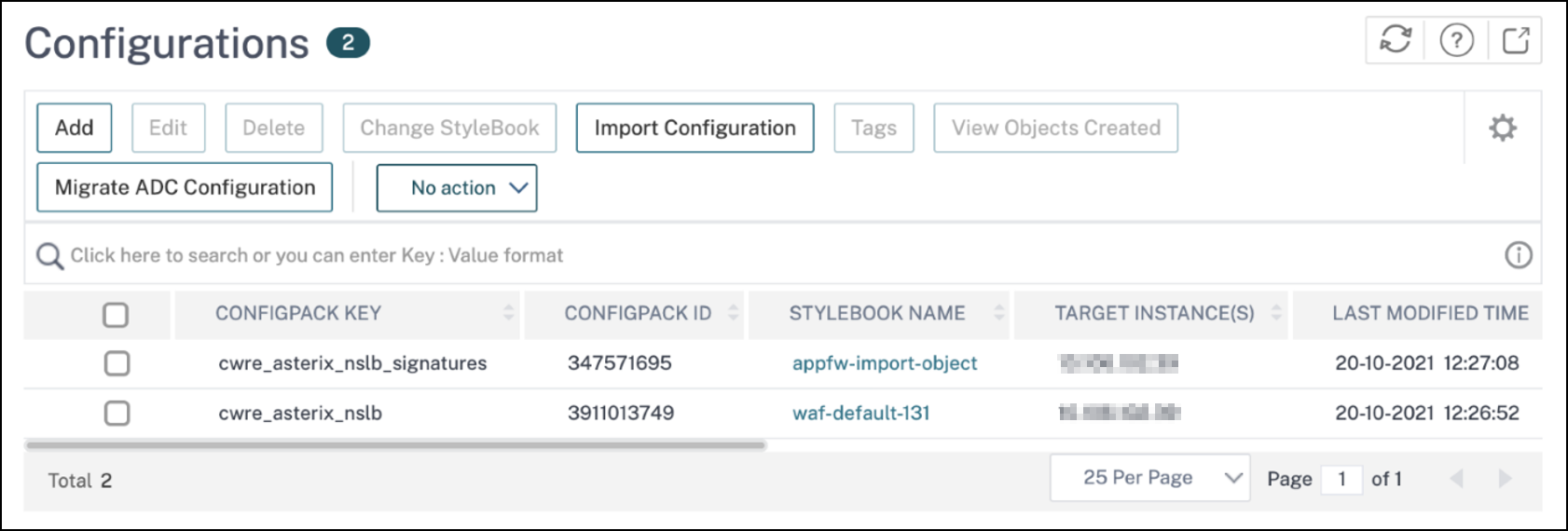Sort by the CONFIGPACK KEY column arrows

pyautogui.click(x=508, y=313)
